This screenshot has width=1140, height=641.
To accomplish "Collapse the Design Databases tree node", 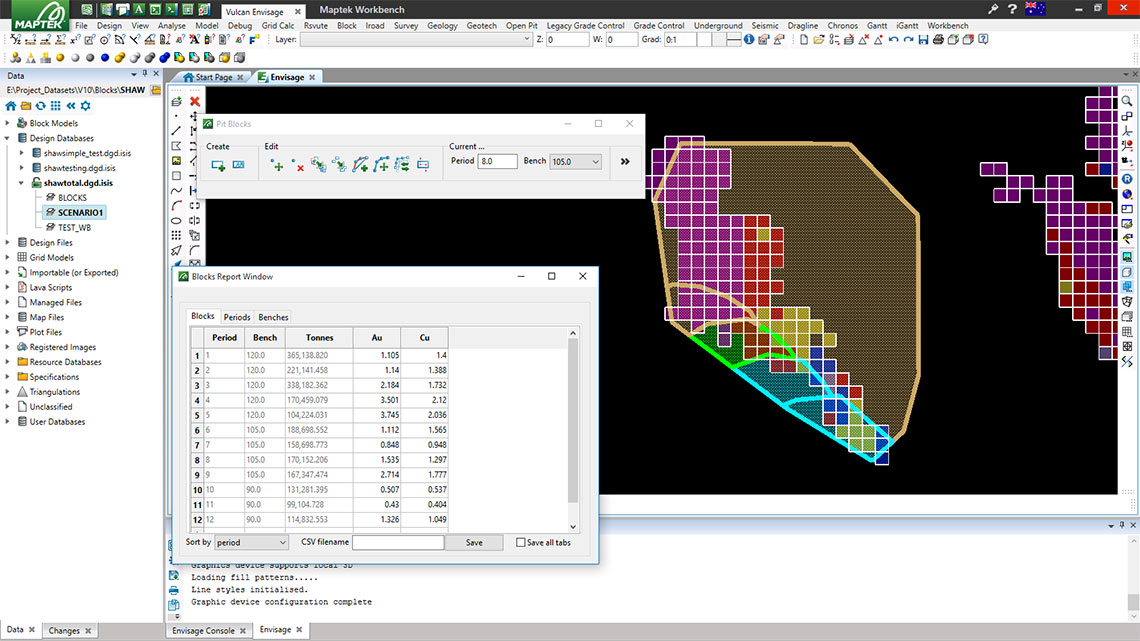I will point(8,138).
